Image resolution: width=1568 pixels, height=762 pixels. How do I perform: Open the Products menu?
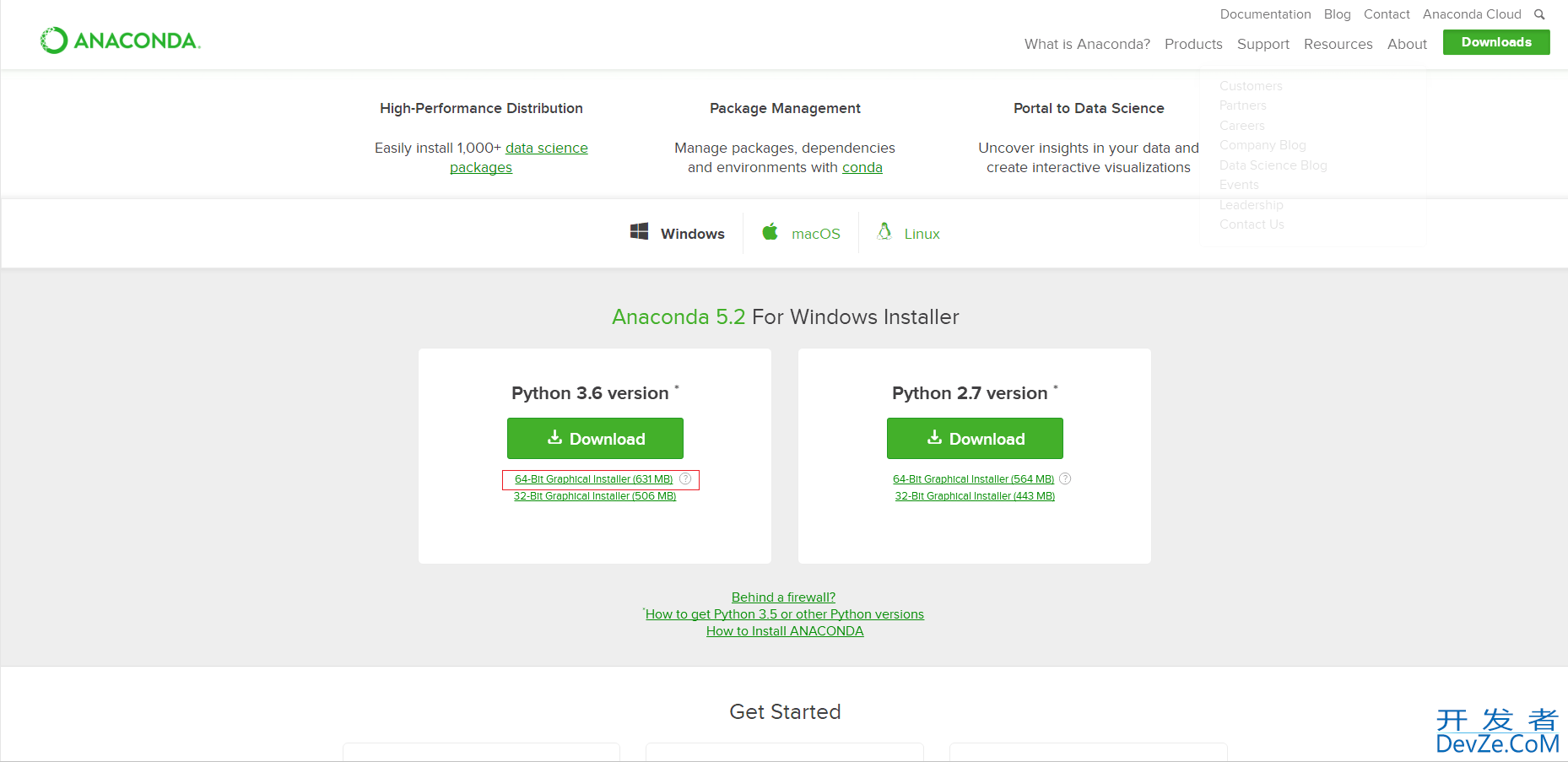click(1193, 44)
